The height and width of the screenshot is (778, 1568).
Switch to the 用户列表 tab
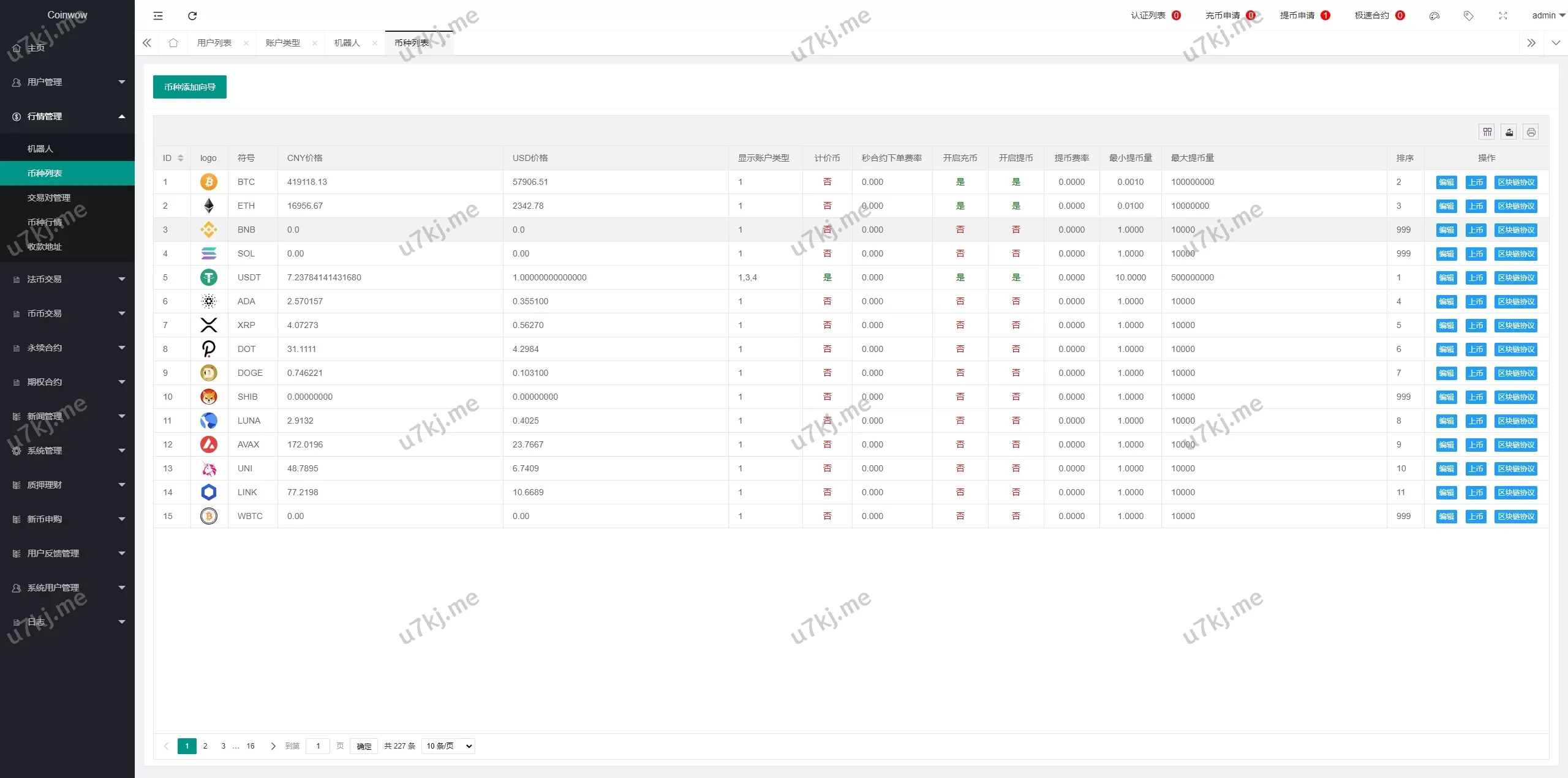click(214, 43)
